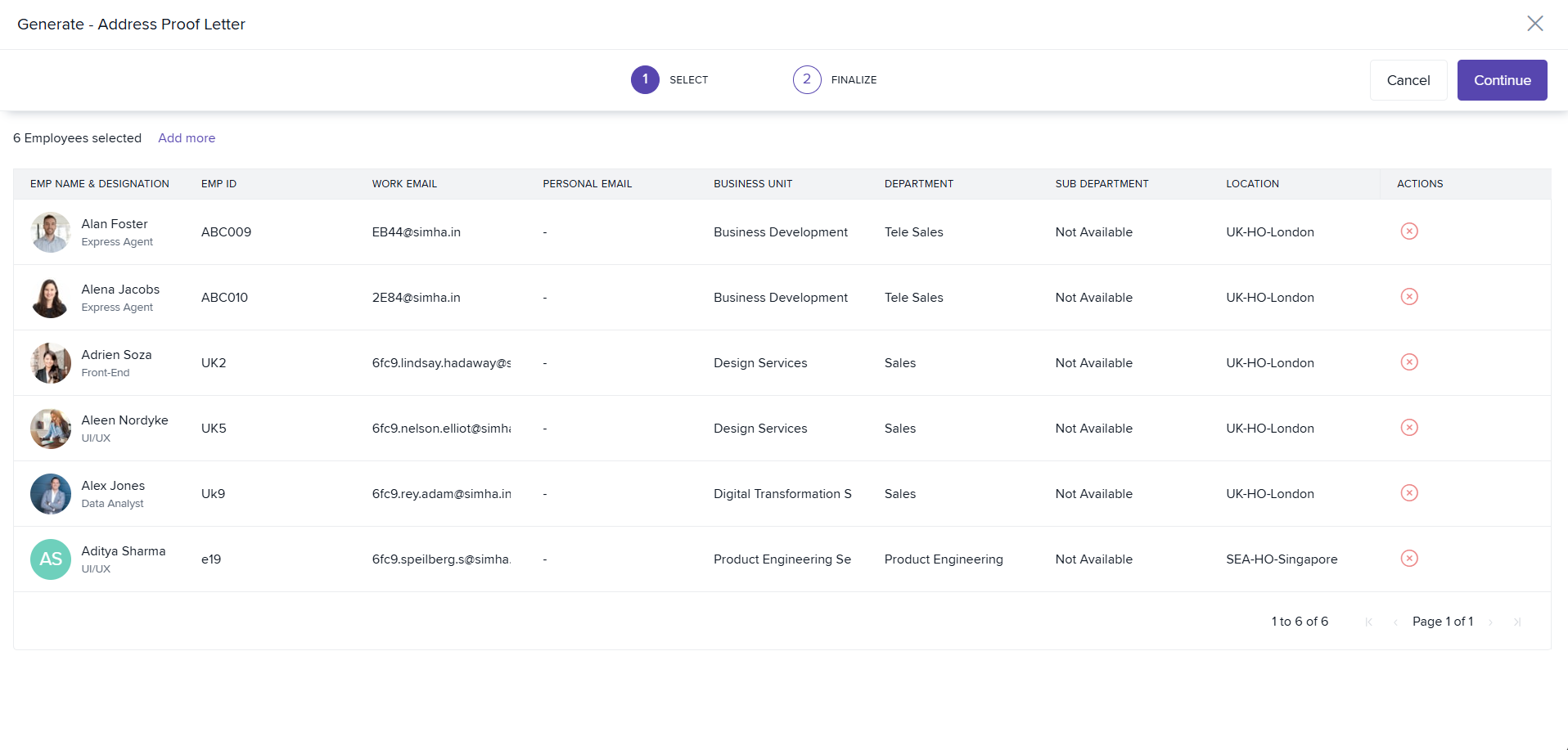This screenshot has height=750, width=1568.
Task: Click location SEA-HO-Singapore
Action: click(x=1282, y=559)
